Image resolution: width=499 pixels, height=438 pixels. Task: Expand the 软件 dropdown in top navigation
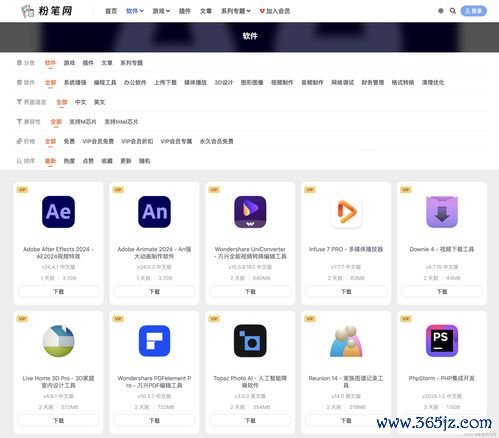pyautogui.click(x=135, y=11)
